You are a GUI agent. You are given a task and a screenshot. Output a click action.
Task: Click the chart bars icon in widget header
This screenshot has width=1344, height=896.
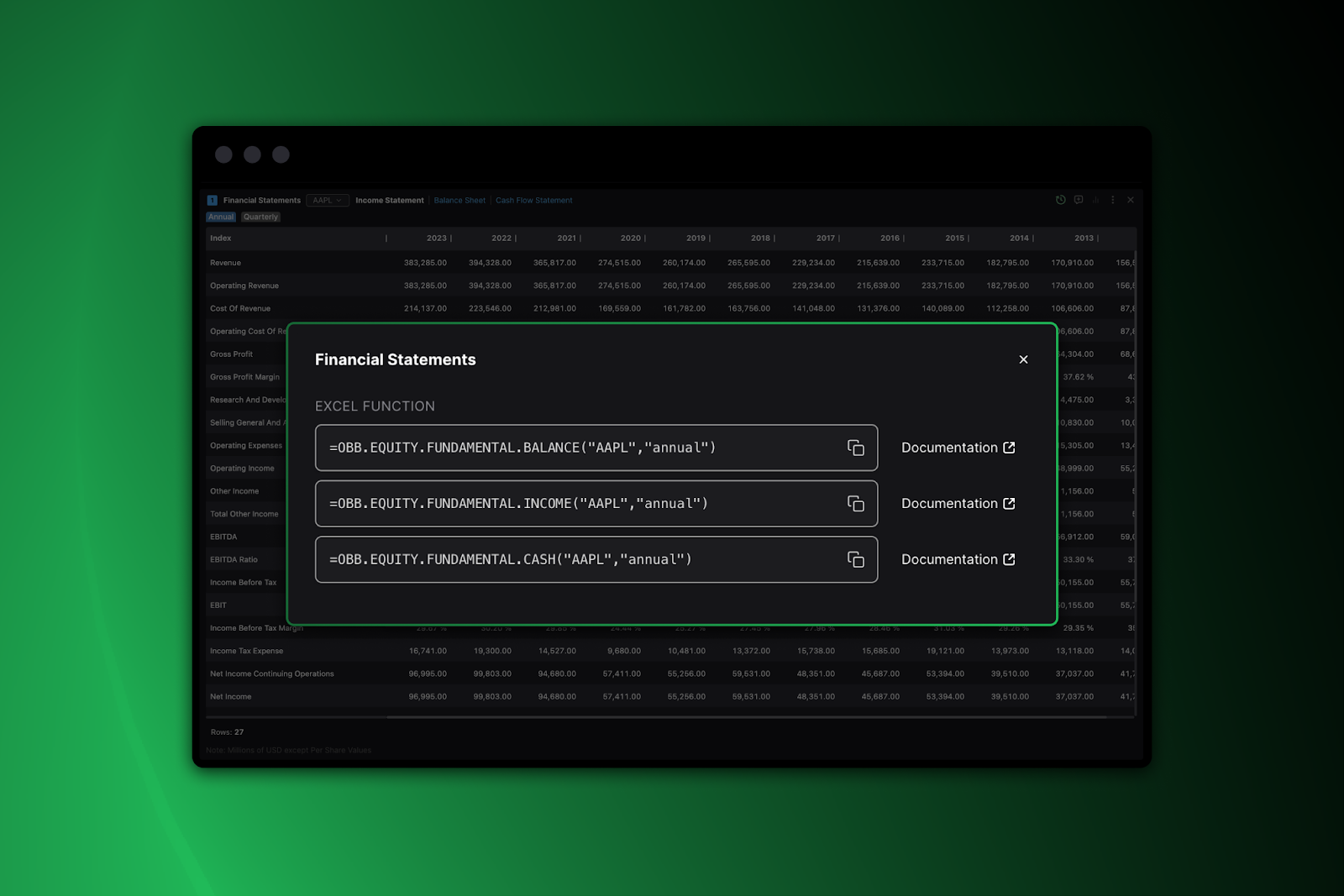click(x=1095, y=200)
